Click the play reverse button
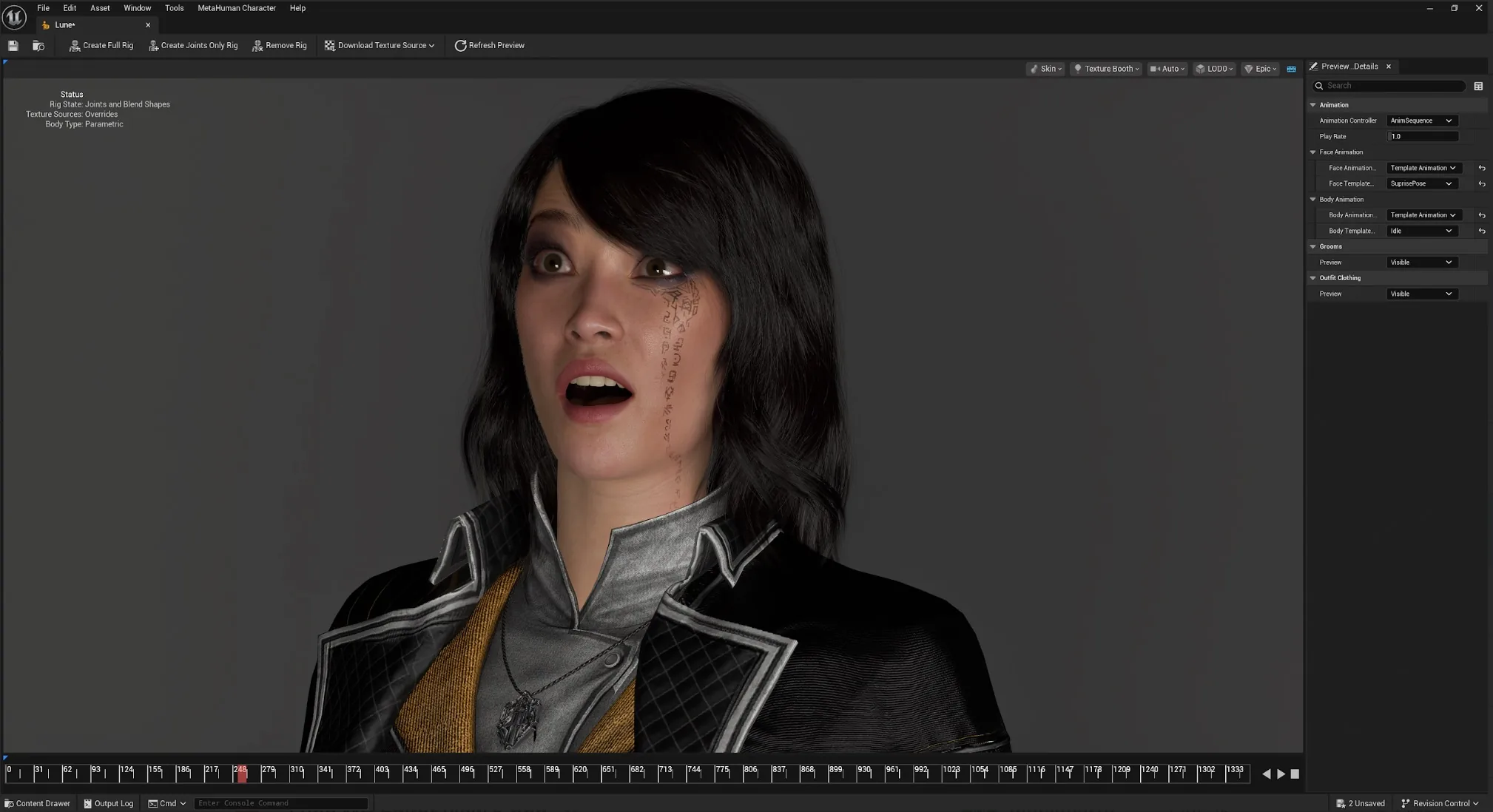 click(x=1266, y=774)
